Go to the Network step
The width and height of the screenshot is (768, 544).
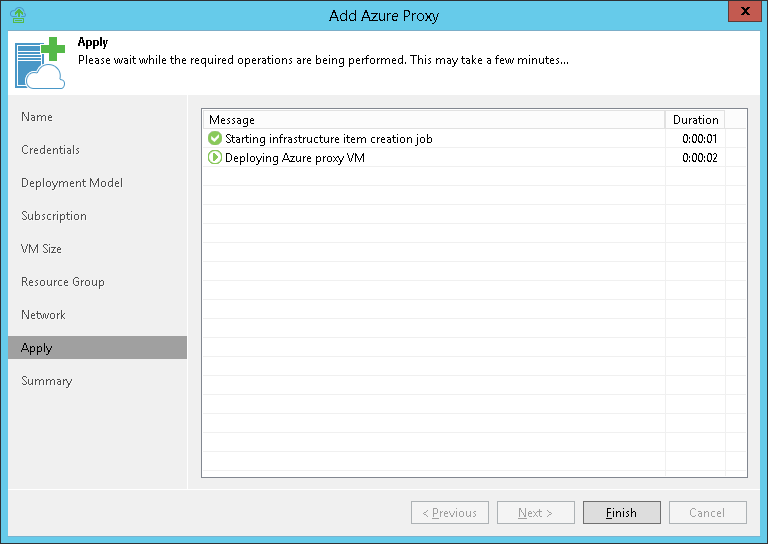43,315
